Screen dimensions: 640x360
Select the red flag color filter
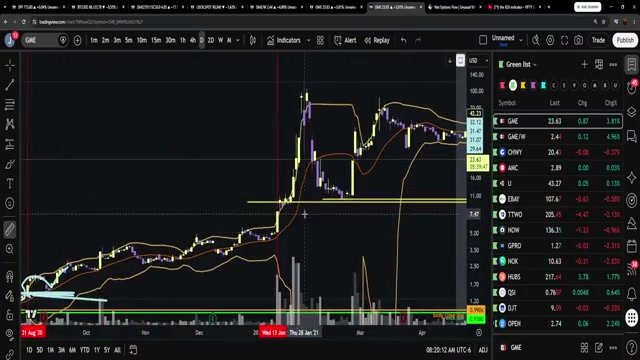tap(502, 85)
